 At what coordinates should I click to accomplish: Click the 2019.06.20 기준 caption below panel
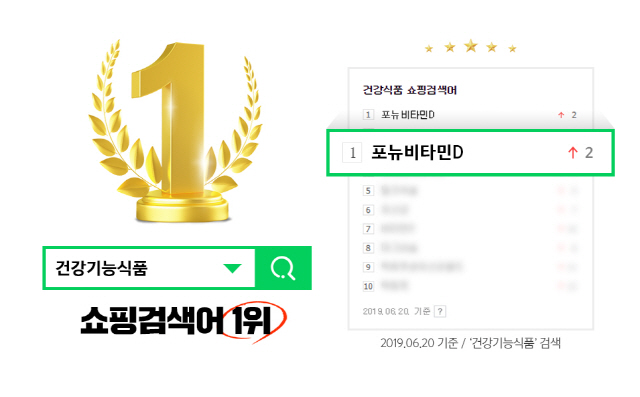470,343
